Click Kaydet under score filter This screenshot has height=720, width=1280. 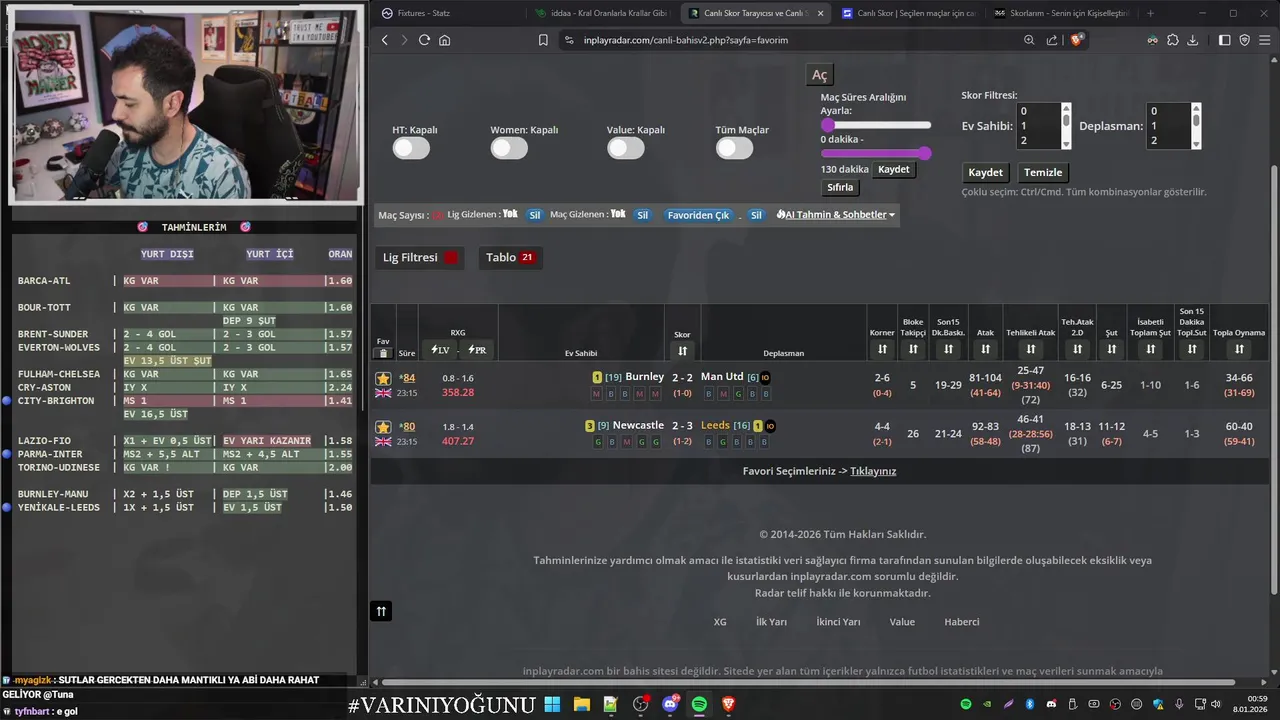[985, 173]
